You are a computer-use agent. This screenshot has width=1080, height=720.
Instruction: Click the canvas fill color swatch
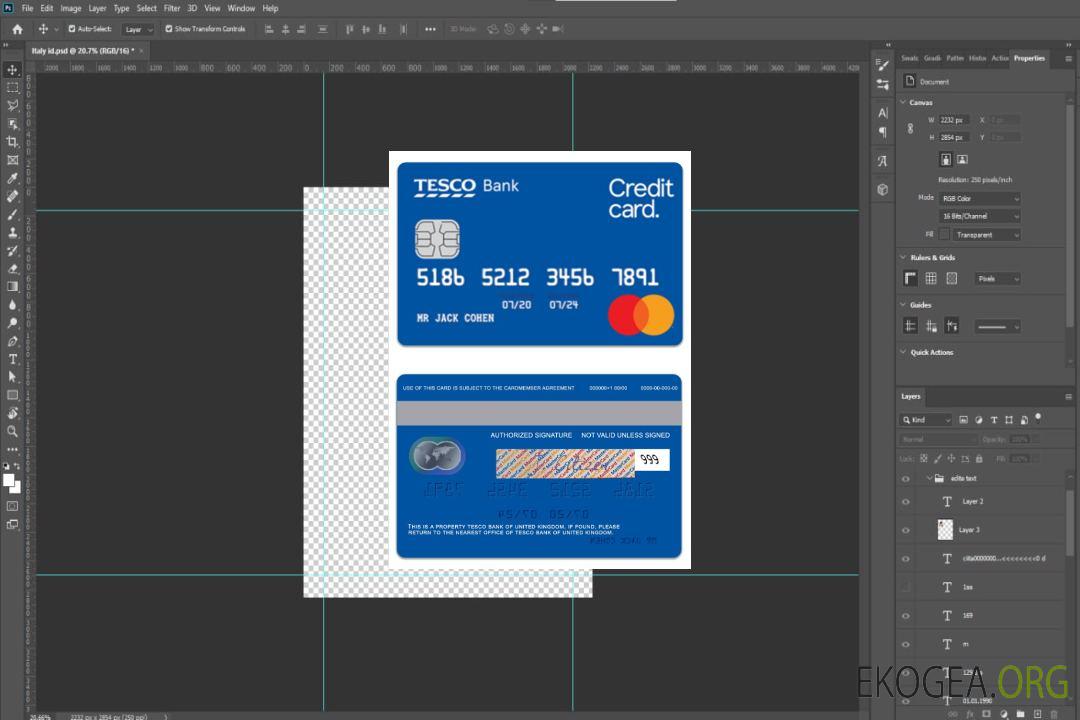pos(944,234)
